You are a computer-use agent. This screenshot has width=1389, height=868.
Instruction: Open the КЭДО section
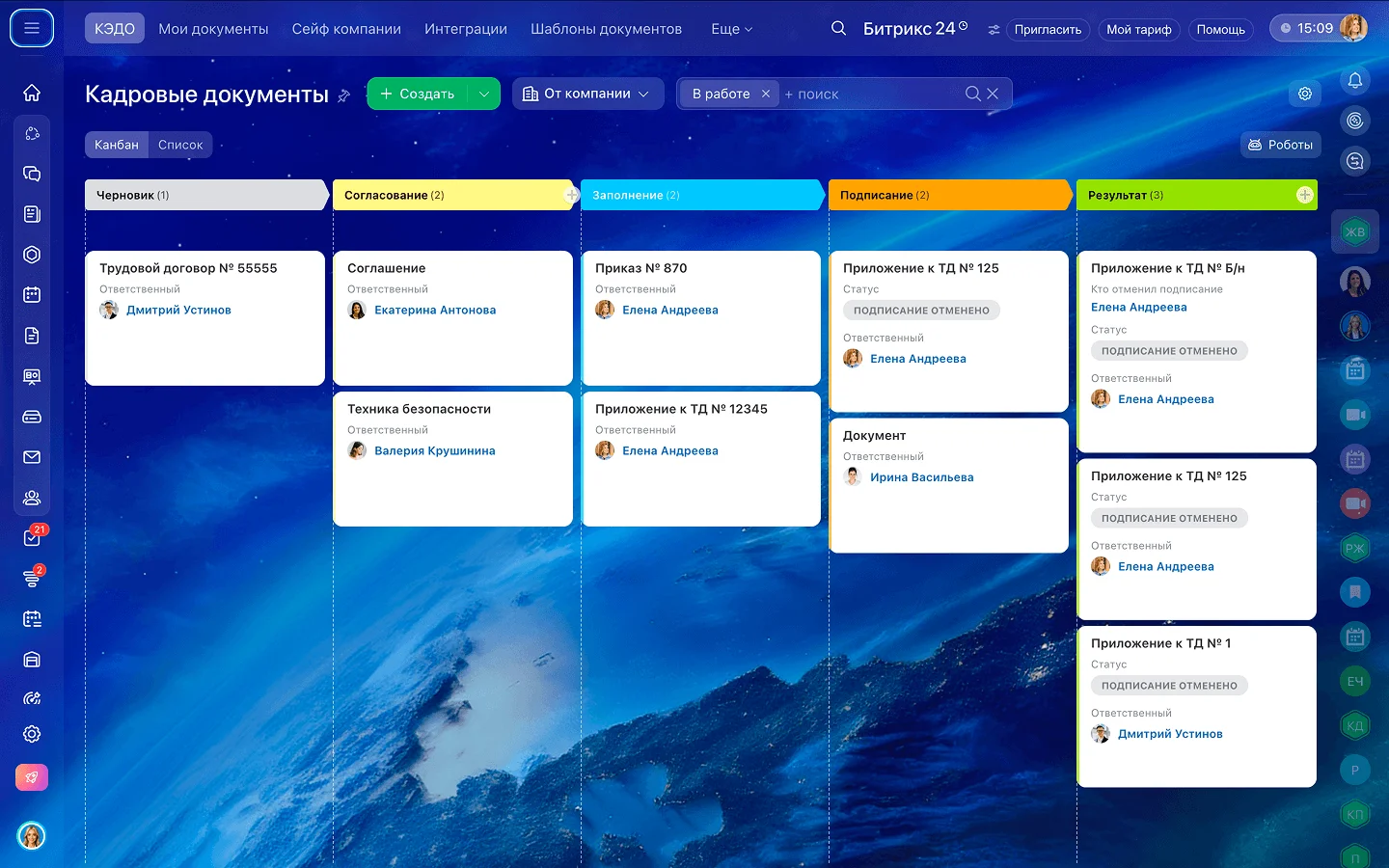click(x=115, y=29)
